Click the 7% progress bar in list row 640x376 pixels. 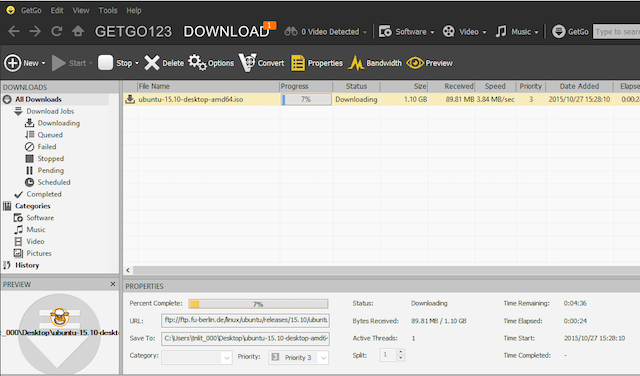pyautogui.click(x=306, y=99)
